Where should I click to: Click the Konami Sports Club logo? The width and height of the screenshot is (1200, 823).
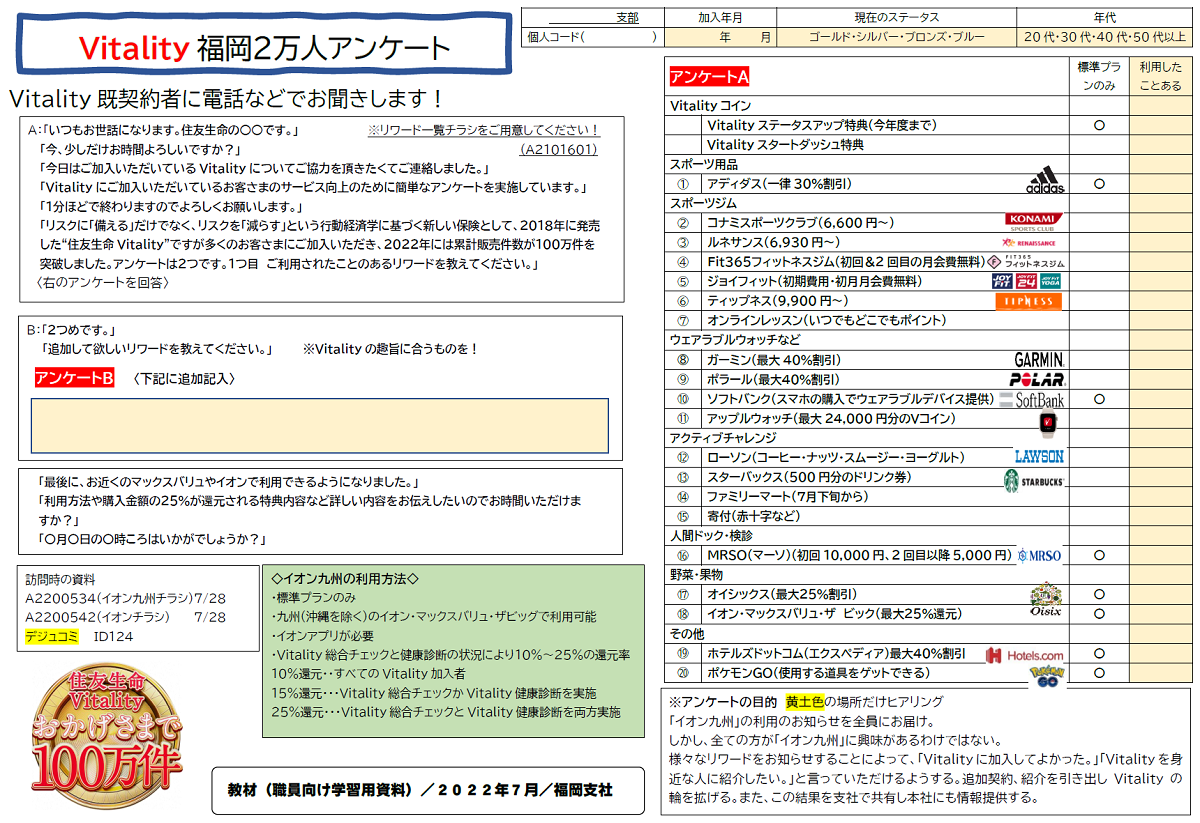click(1035, 222)
